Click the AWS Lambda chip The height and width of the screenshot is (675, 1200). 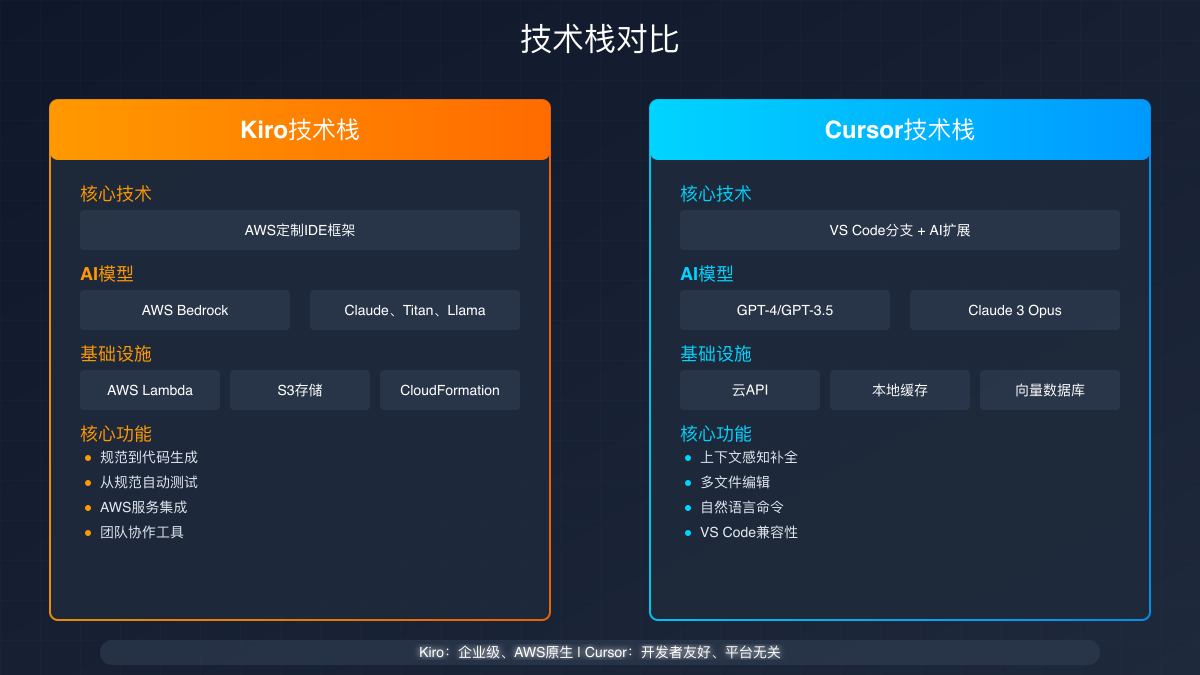point(150,390)
